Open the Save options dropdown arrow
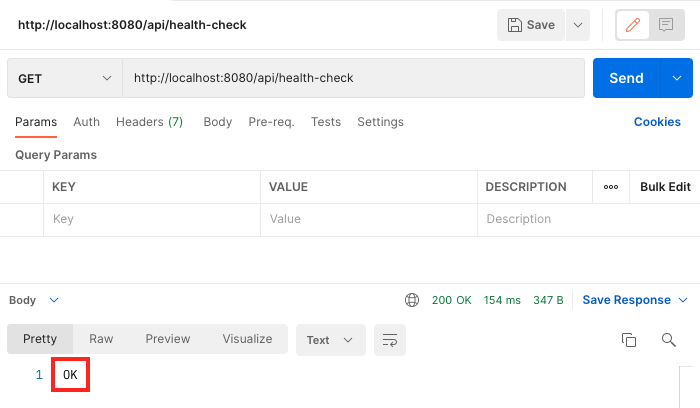This screenshot has width=700, height=408. (578, 25)
